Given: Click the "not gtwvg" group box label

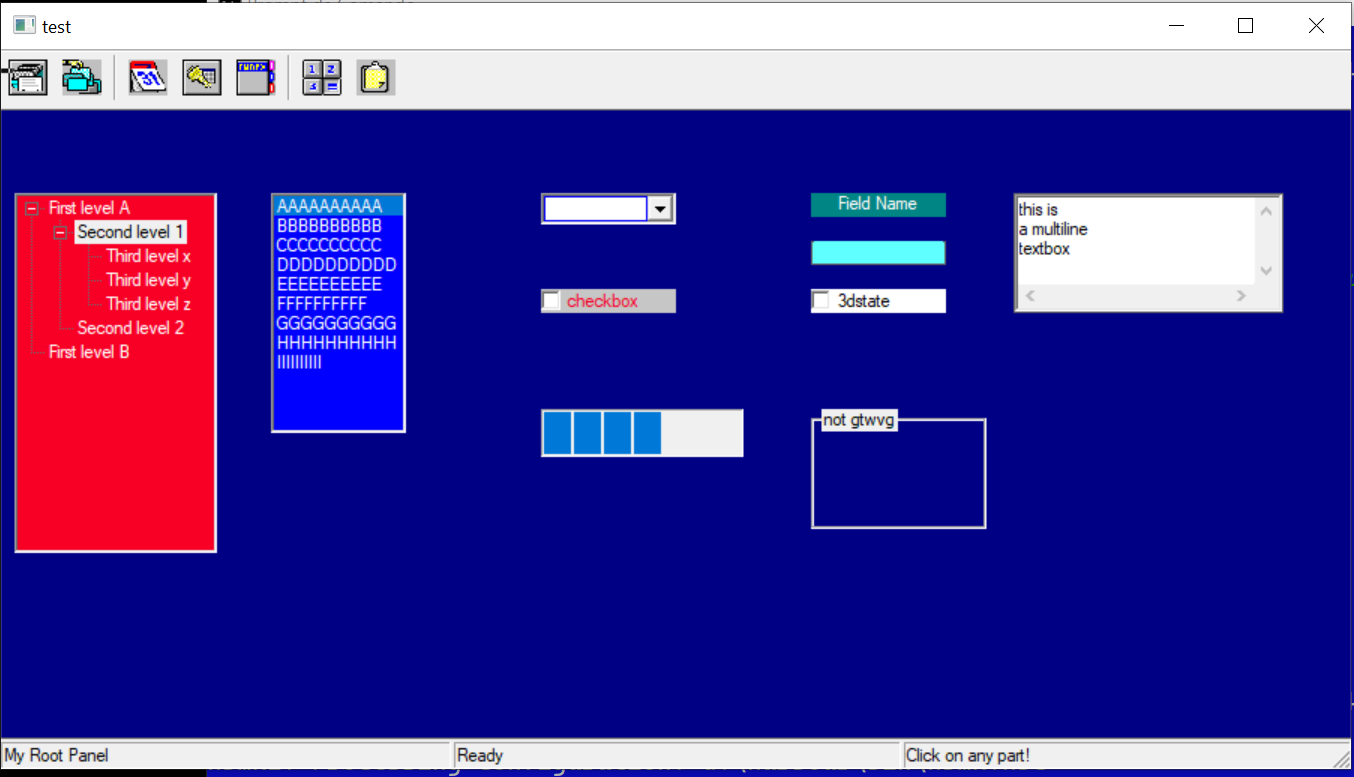Looking at the screenshot, I should (859, 420).
